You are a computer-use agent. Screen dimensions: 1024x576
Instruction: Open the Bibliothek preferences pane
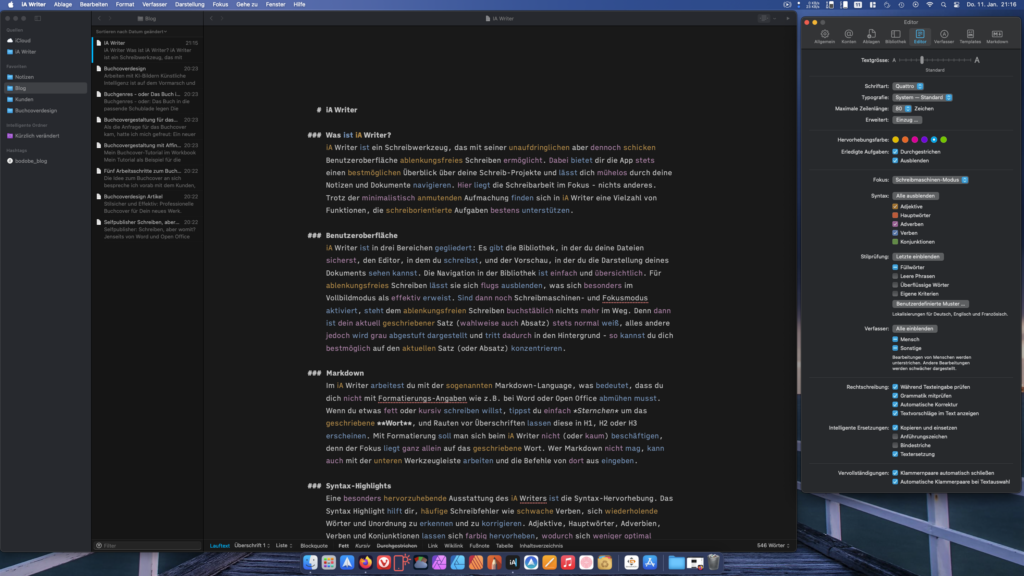895,37
